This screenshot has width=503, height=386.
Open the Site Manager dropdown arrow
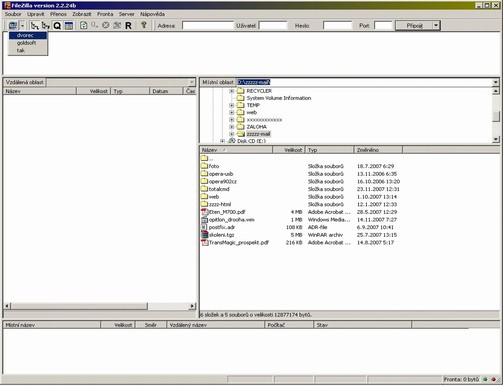(22, 25)
